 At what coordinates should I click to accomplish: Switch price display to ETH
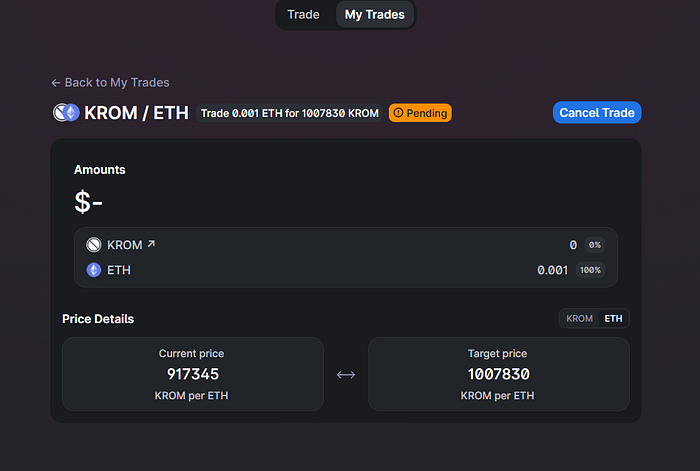point(613,318)
